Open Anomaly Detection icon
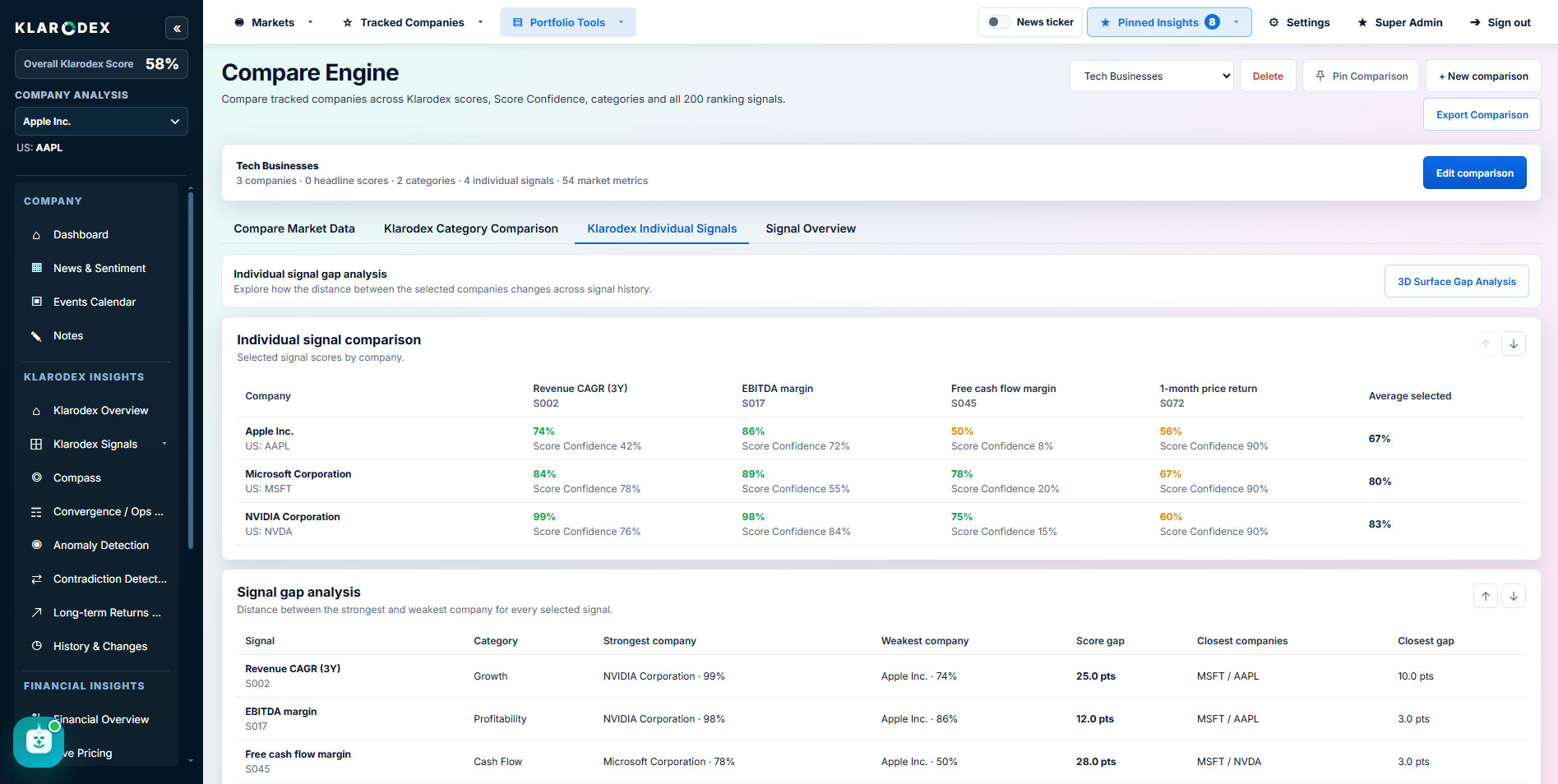The width and height of the screenshot is (1558, 784). tap(36, 545)
